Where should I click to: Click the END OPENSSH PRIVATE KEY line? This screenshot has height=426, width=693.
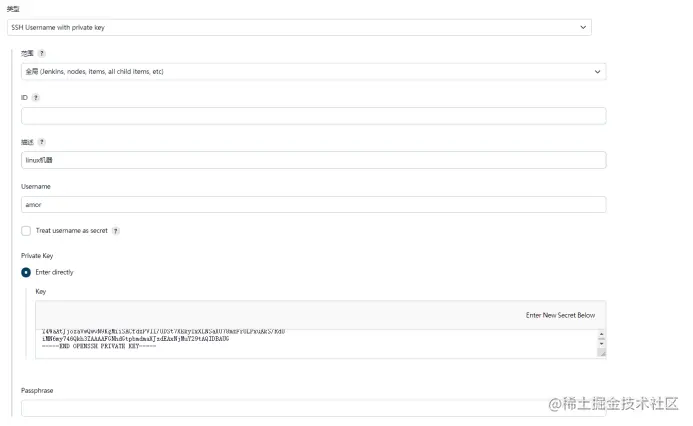tap(99, 346)
